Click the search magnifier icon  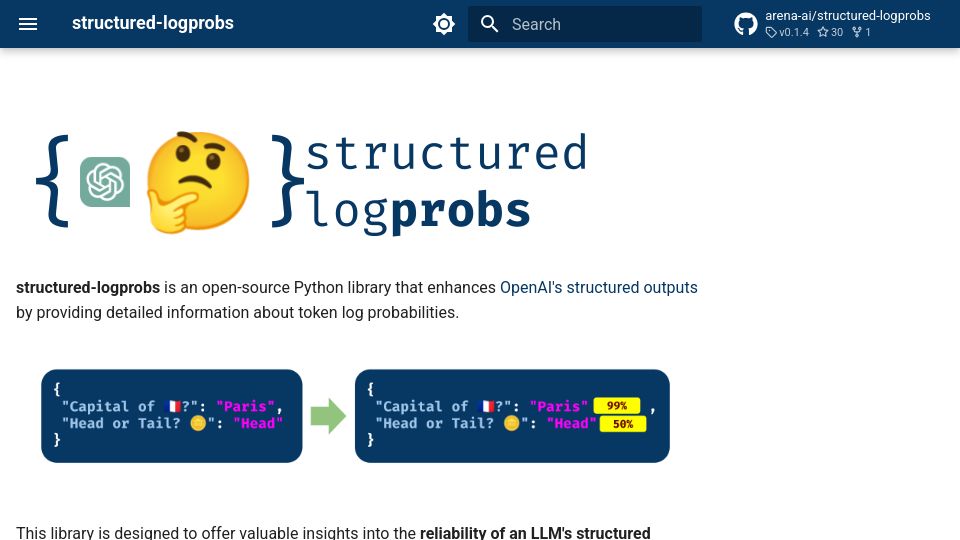(489, 24)
